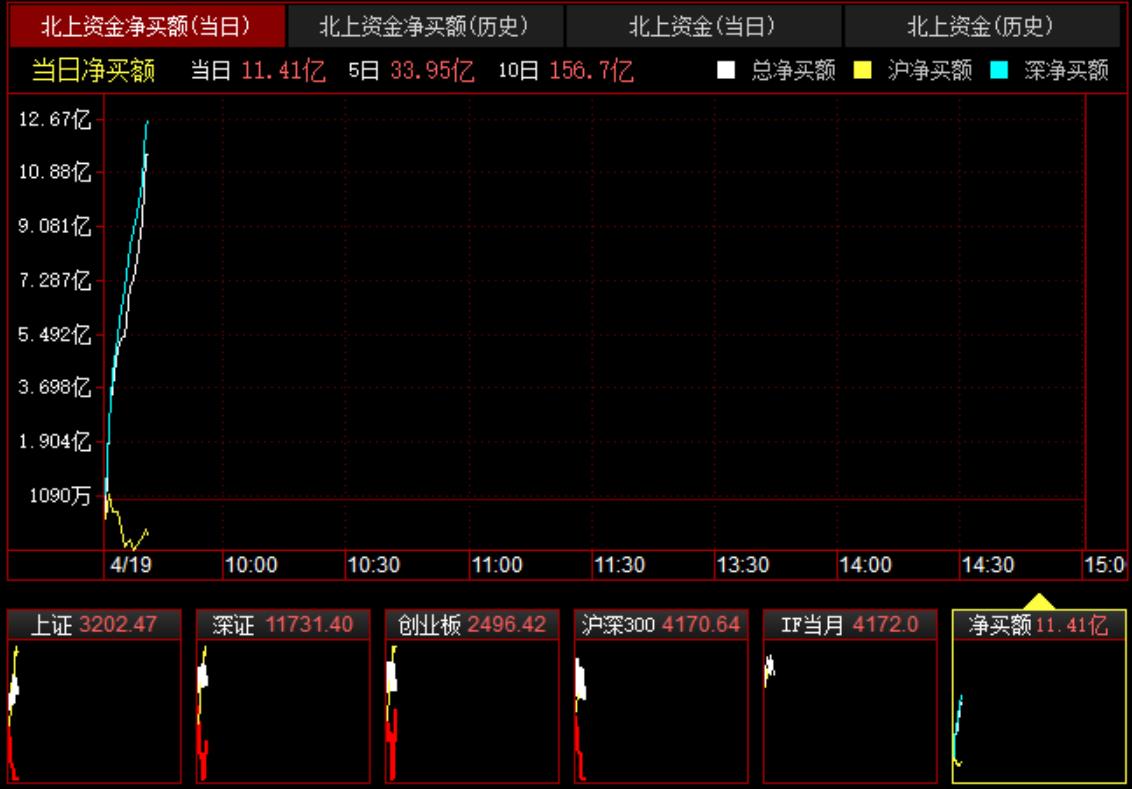Open the 北上资金(当日) tab

pos(702,25)
